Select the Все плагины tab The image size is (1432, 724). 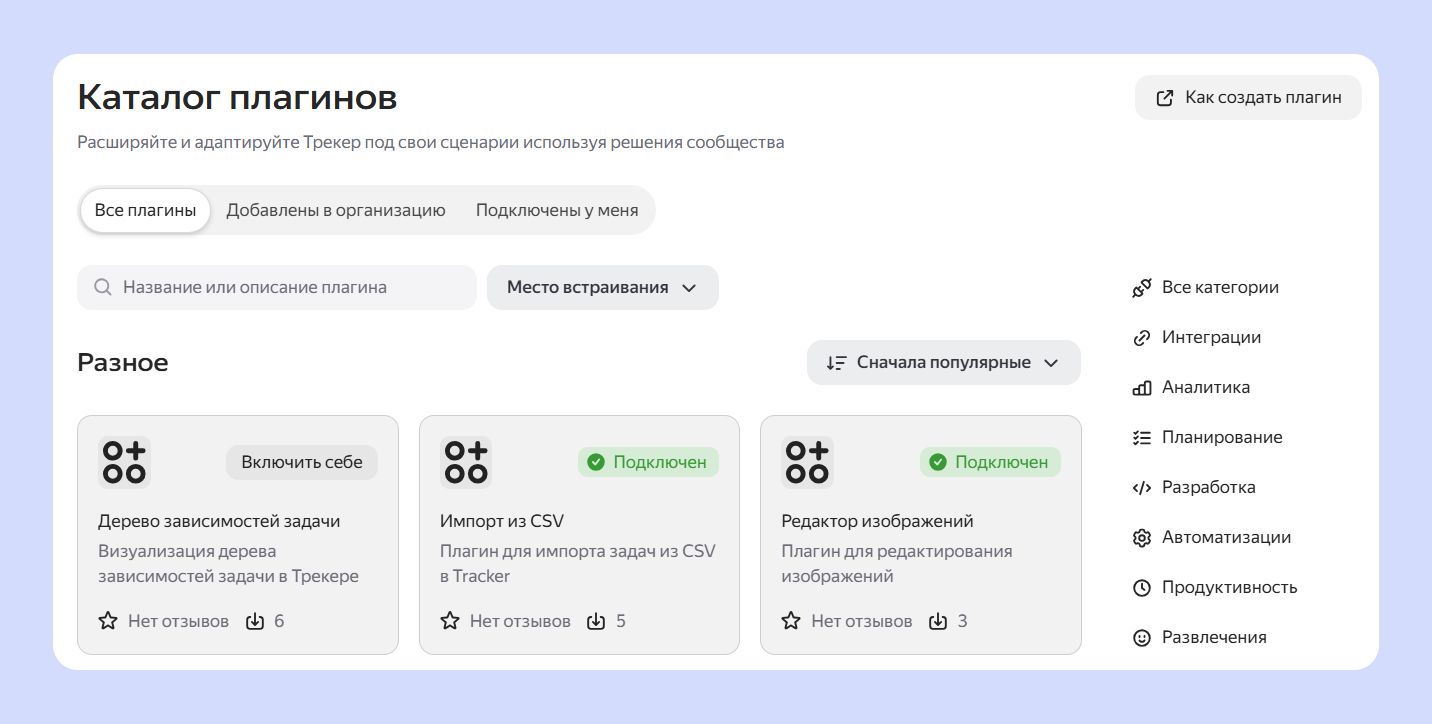pos(145,210)
